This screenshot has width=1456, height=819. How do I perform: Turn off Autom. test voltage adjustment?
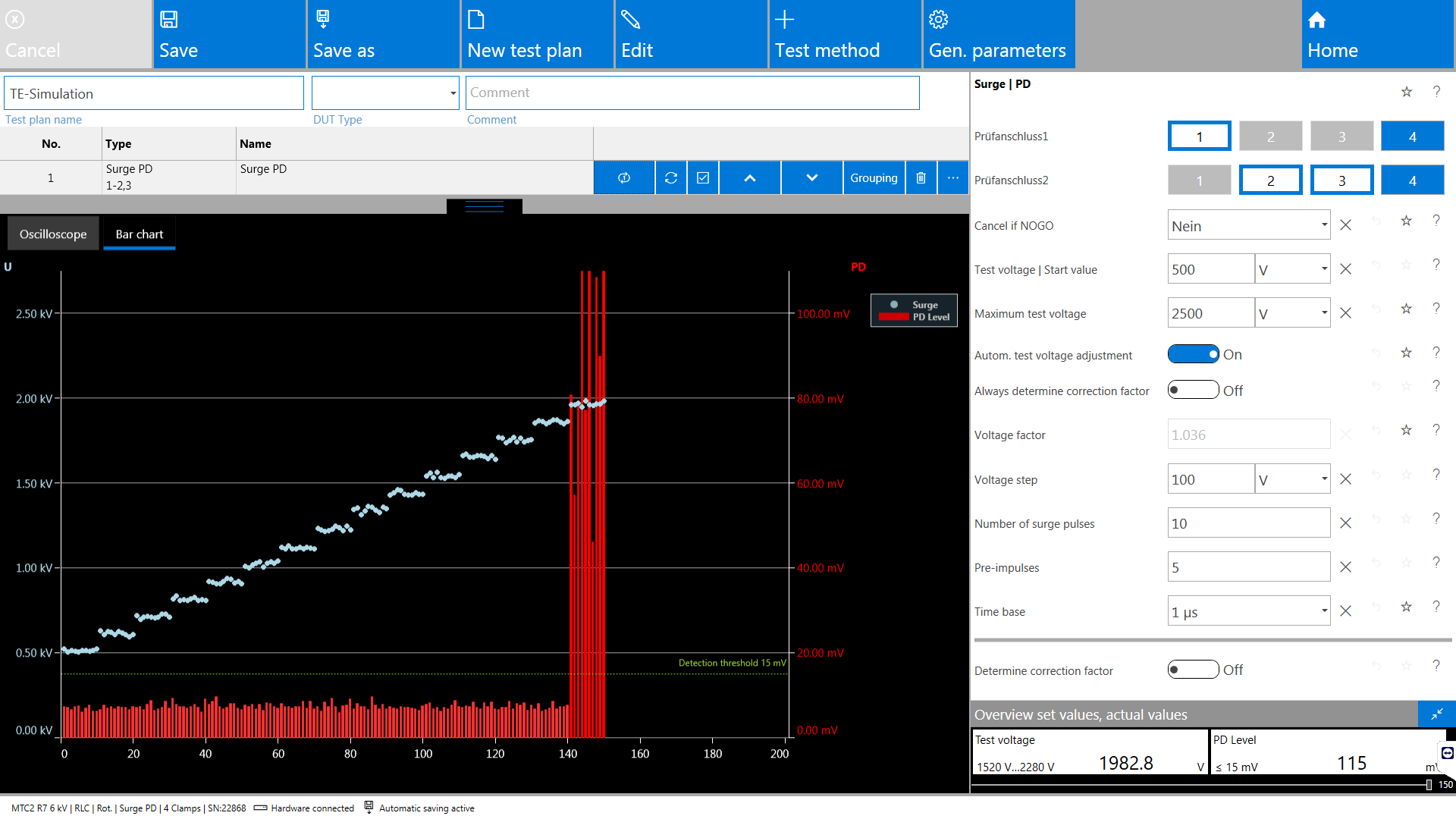(x=1193, y=354)
